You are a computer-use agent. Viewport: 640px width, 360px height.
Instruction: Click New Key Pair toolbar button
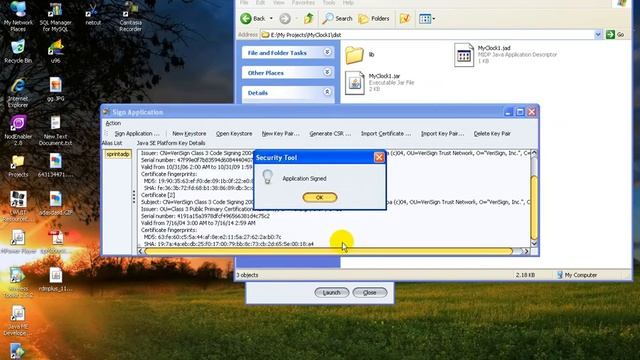pyautogui.click(x=280, y=133)
